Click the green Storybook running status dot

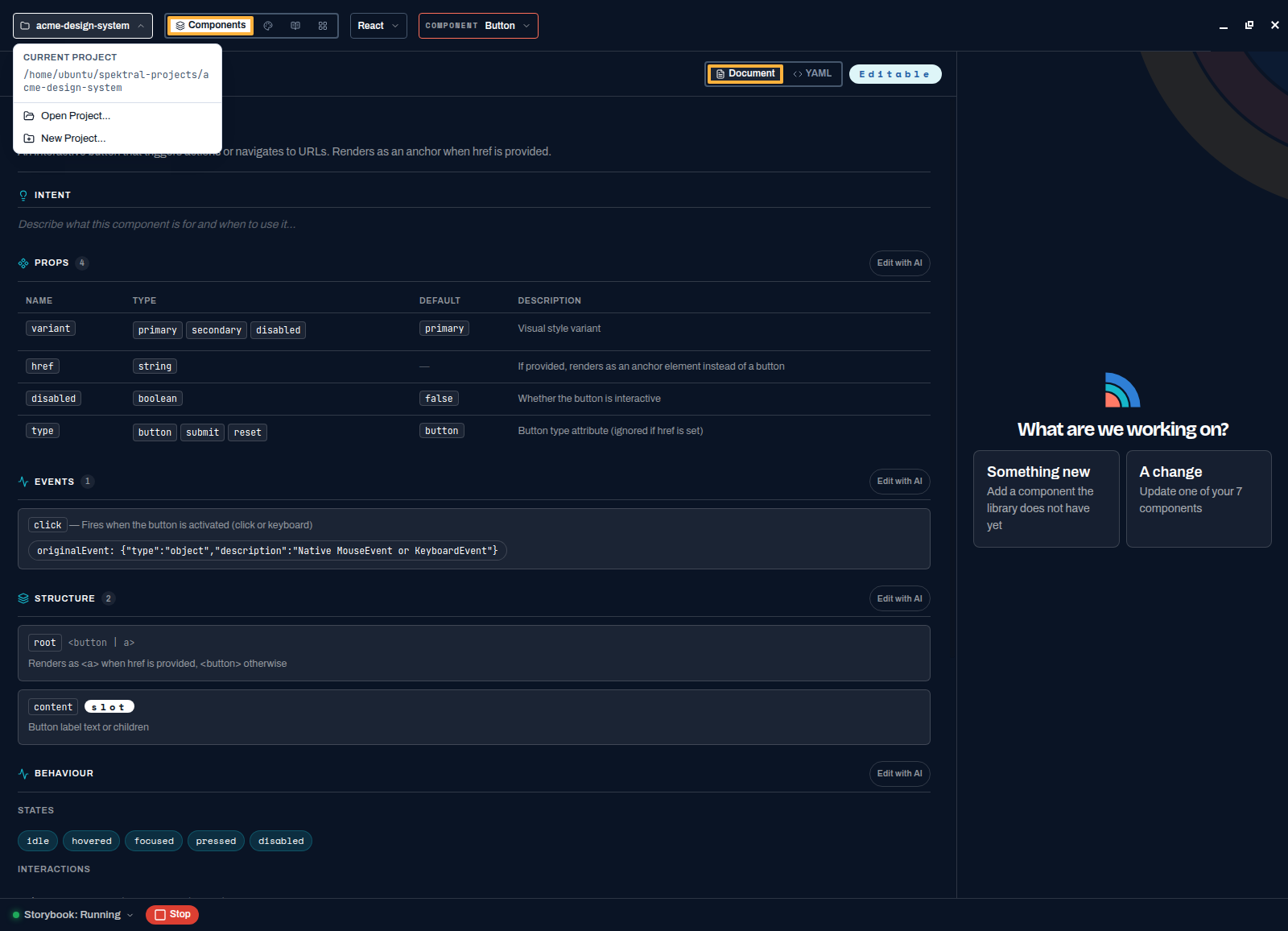click(16, 915)
